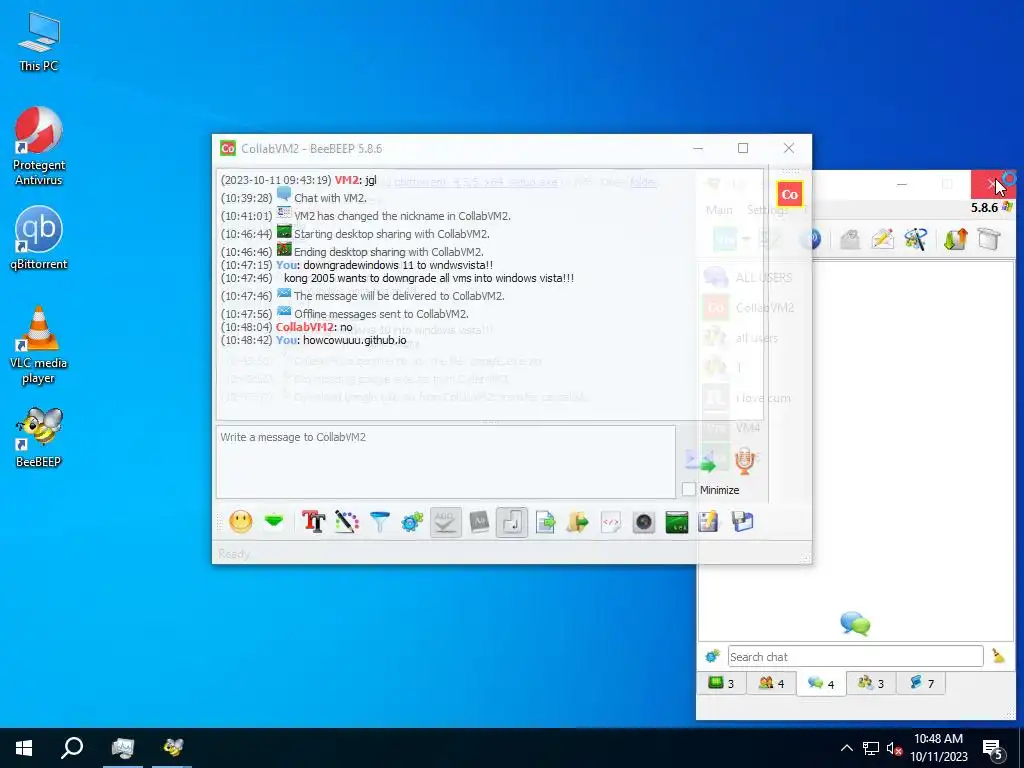The image size is (1024, 768).
Task: Click the trash can icon in main toolbar
Action: point(989,239)
